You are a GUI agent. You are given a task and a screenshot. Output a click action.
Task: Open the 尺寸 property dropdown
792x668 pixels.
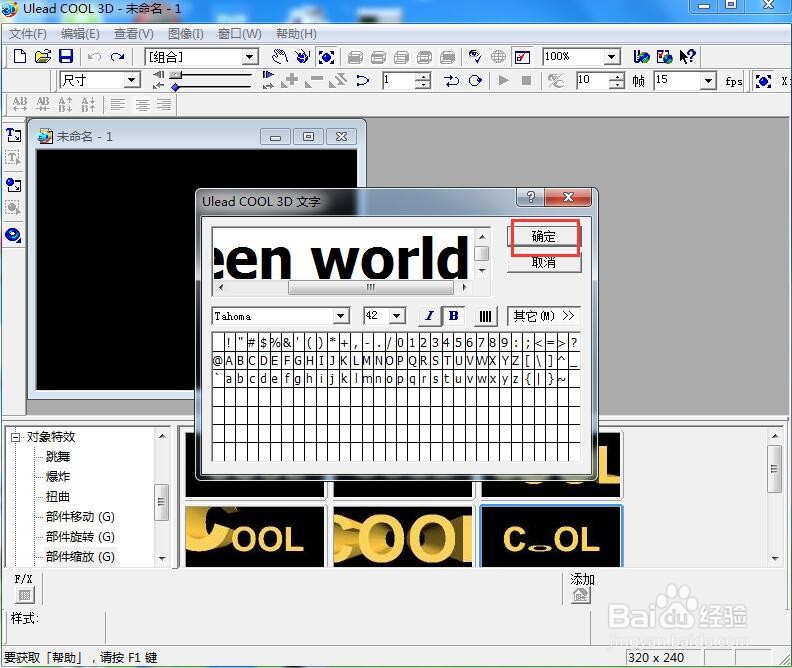pos(132,80)
